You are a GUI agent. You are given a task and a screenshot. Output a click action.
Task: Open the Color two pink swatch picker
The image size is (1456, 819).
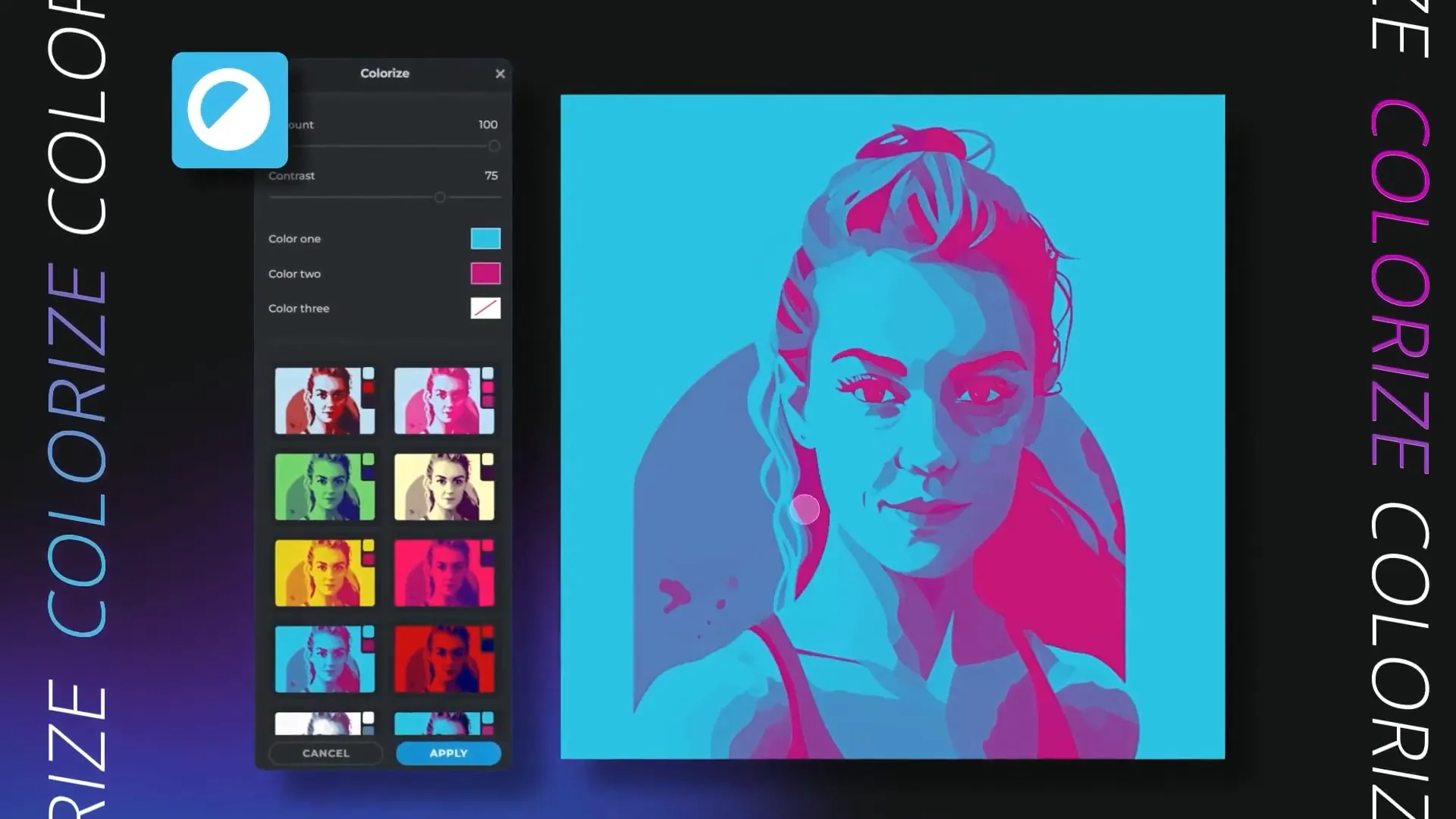(x=485, y=273)
